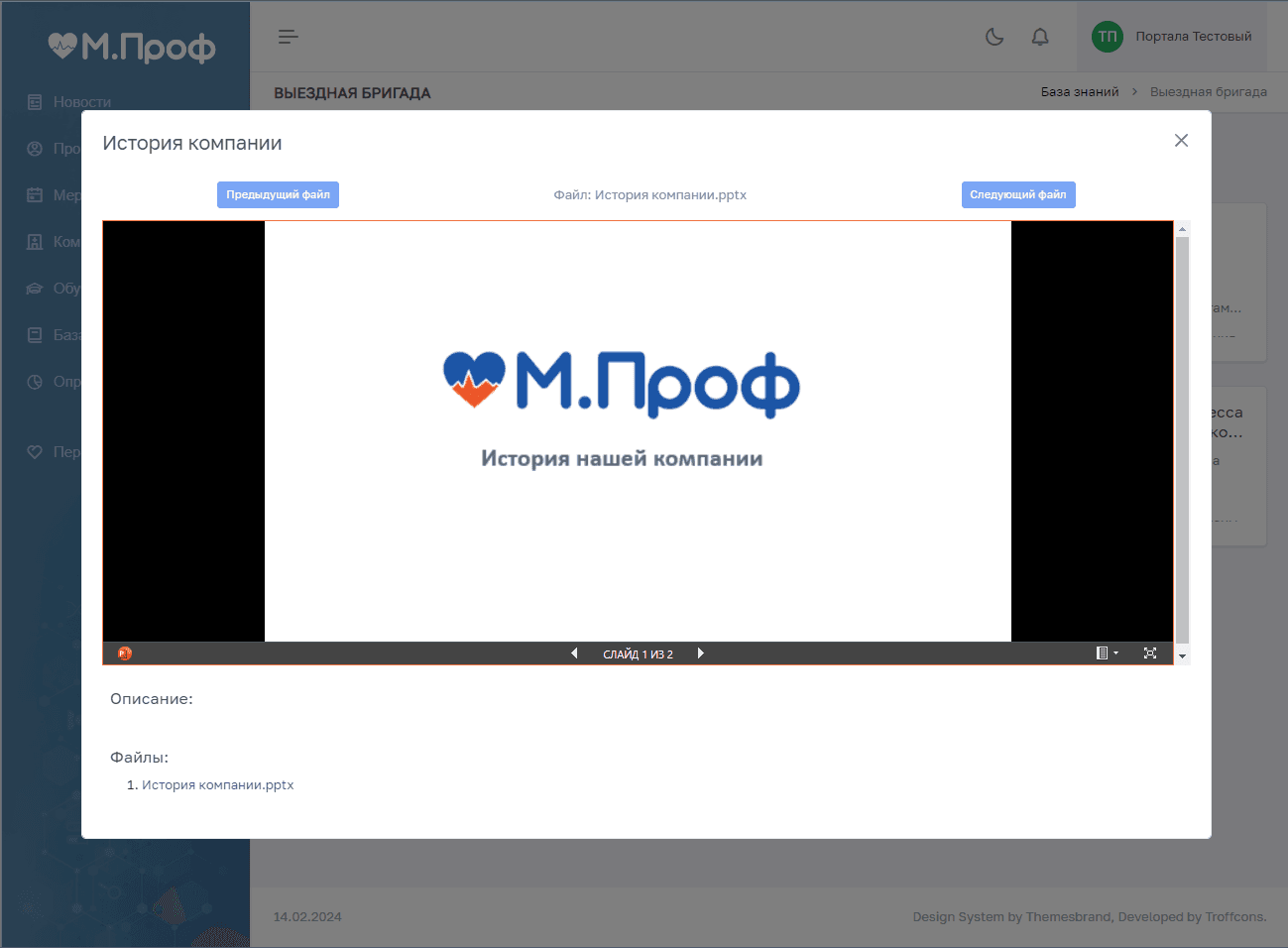Click the Следующий файл button
The image size is (1288, 948).
click(1018, 194)
